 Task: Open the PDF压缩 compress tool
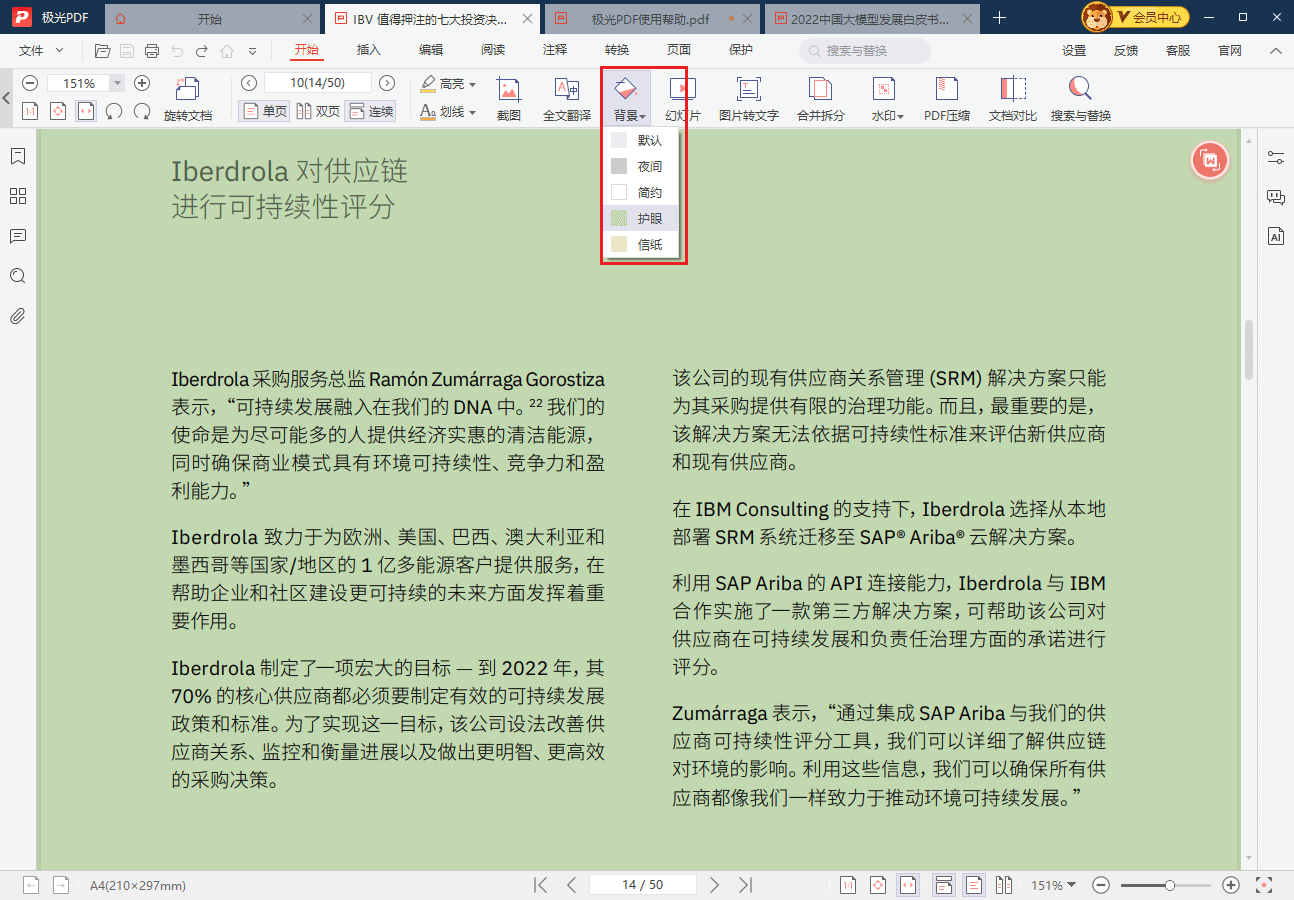947,99
